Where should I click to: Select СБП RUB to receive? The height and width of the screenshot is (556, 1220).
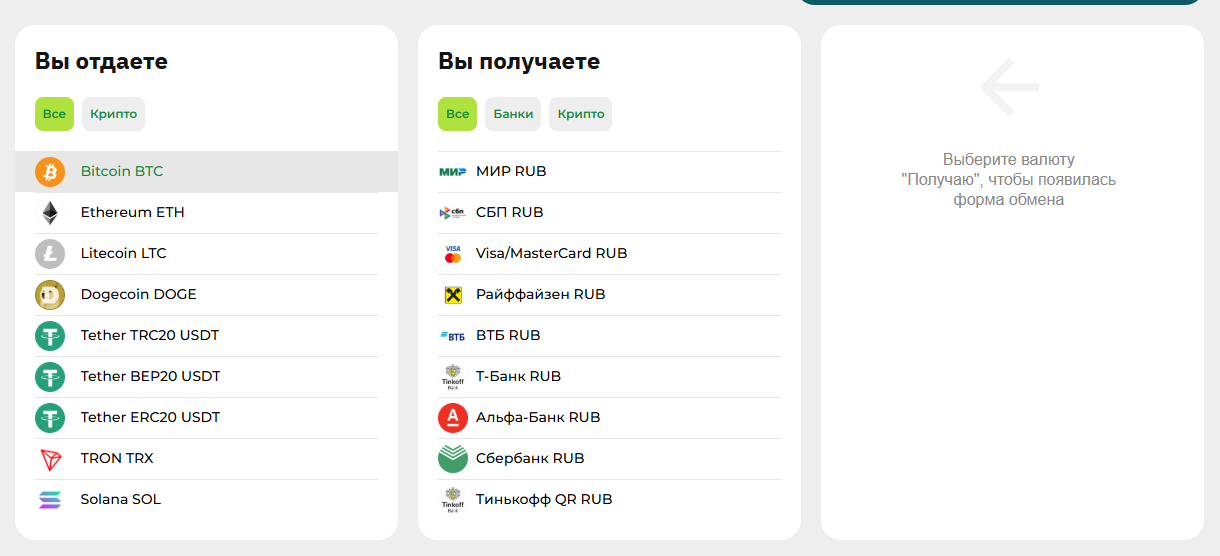[x=609, y=213]
